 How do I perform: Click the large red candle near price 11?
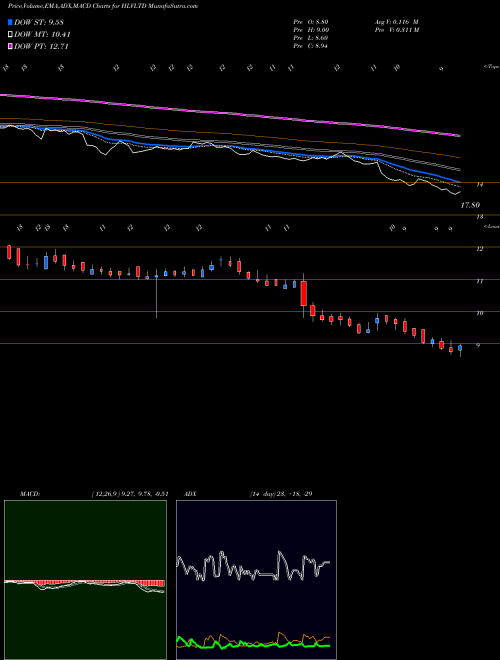tap(303, 294)
